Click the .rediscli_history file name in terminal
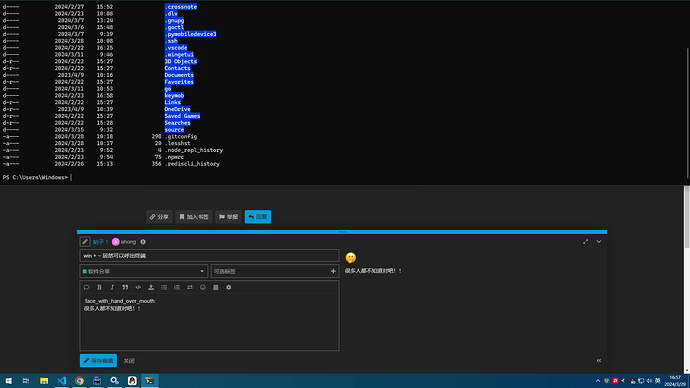 [192, 164]
